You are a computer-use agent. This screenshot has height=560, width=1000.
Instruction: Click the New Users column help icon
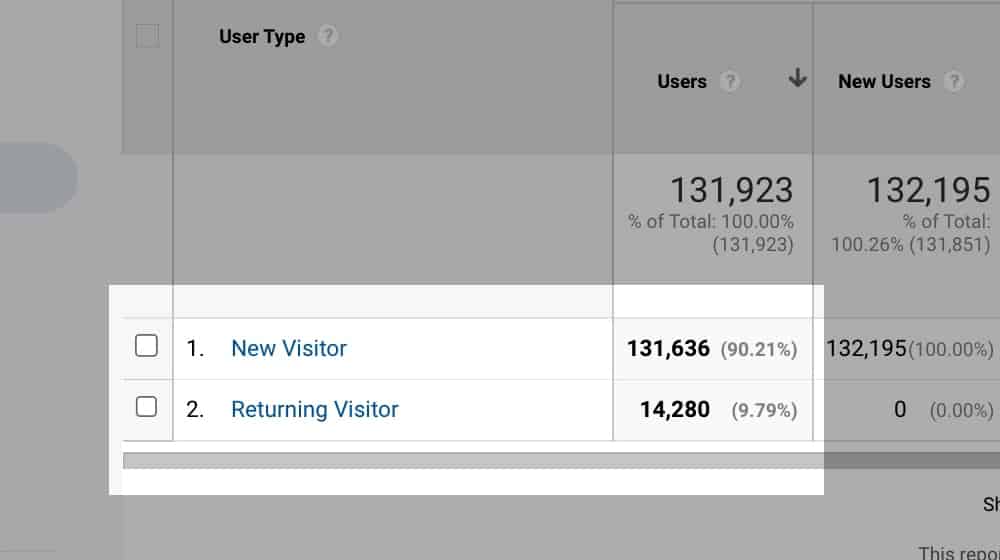click(x=953, y=81)
